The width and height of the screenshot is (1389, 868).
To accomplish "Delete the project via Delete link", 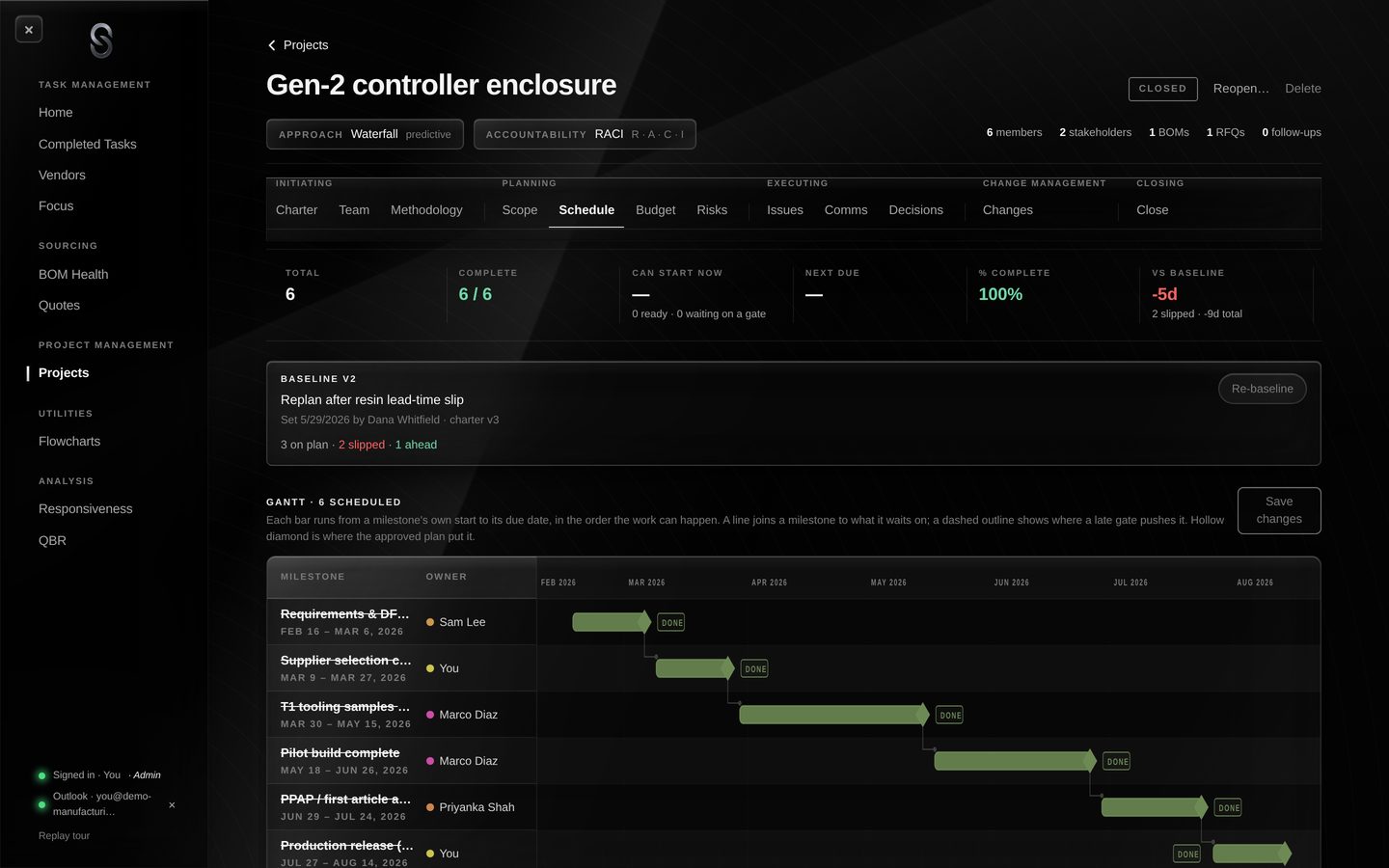I will pyautogui.click(x=1303, y=89).
